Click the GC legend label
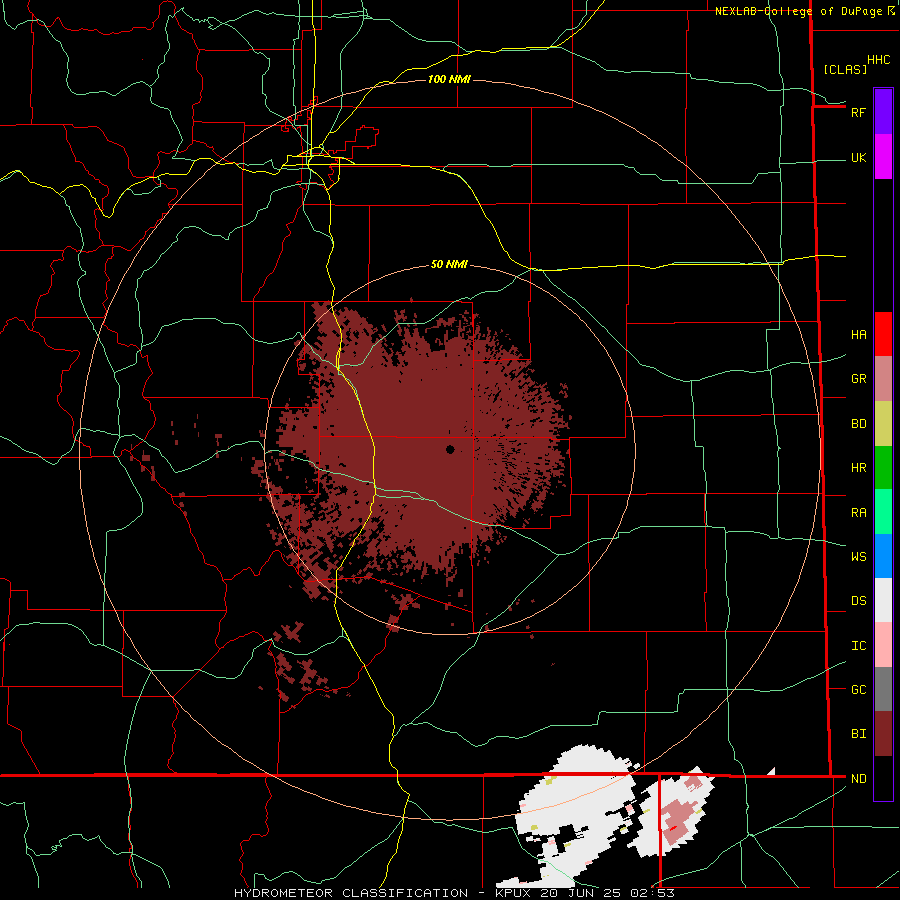 pos(859,690)
